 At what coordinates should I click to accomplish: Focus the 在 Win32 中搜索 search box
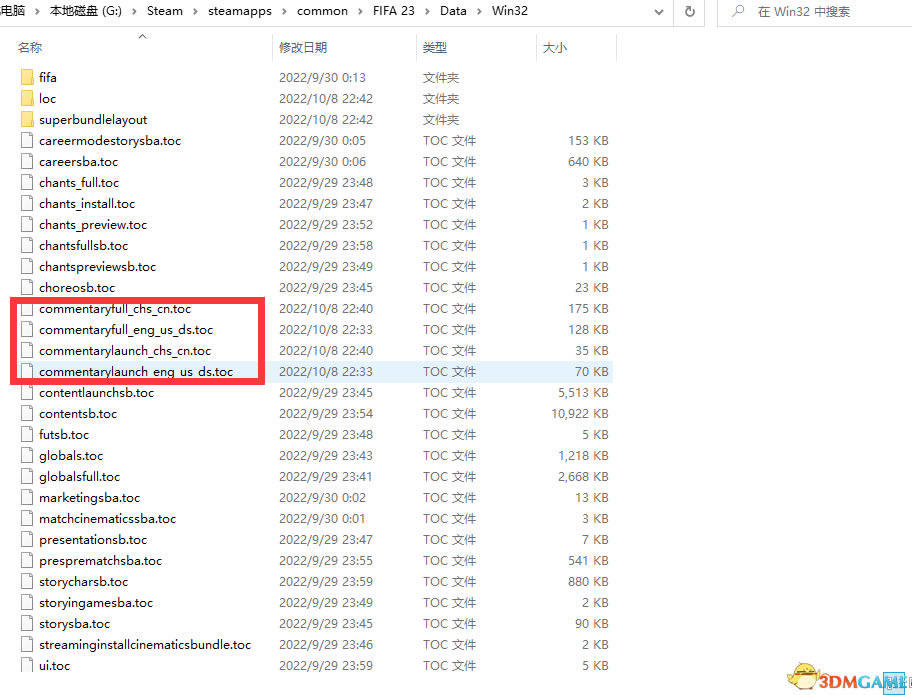coord(815,11)
